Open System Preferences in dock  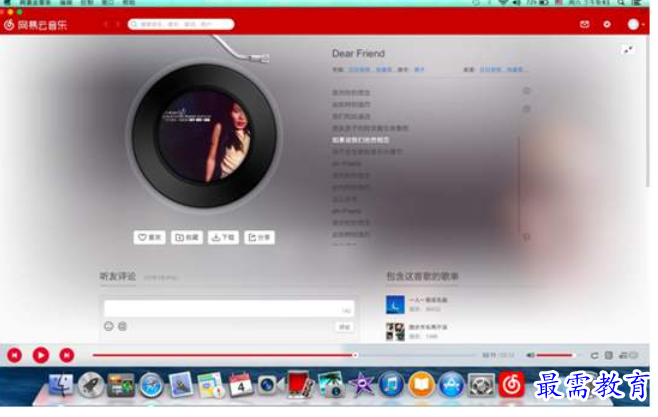pos(481,385)
